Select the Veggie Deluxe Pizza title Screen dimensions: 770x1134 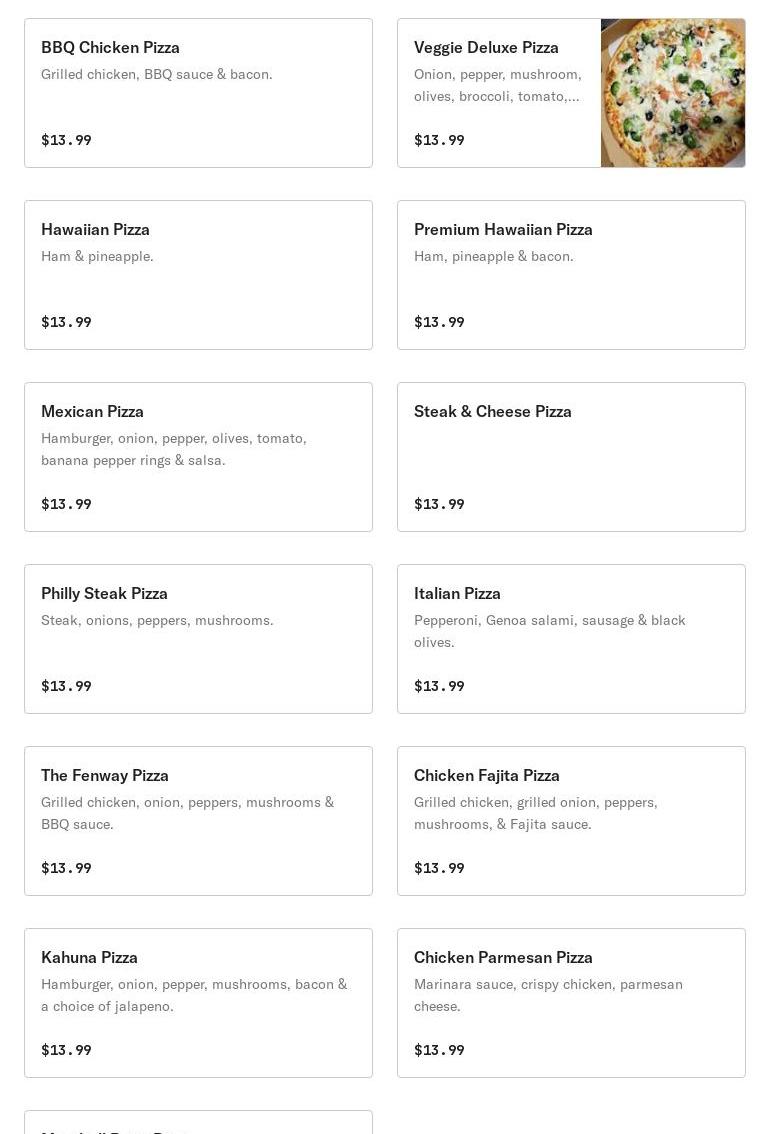pos(486,47)
